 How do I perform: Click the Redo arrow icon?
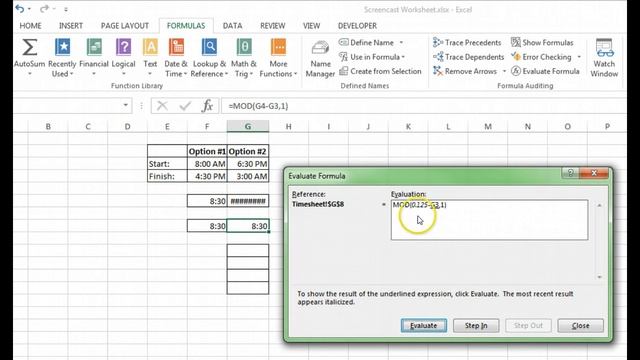point(44,8)
